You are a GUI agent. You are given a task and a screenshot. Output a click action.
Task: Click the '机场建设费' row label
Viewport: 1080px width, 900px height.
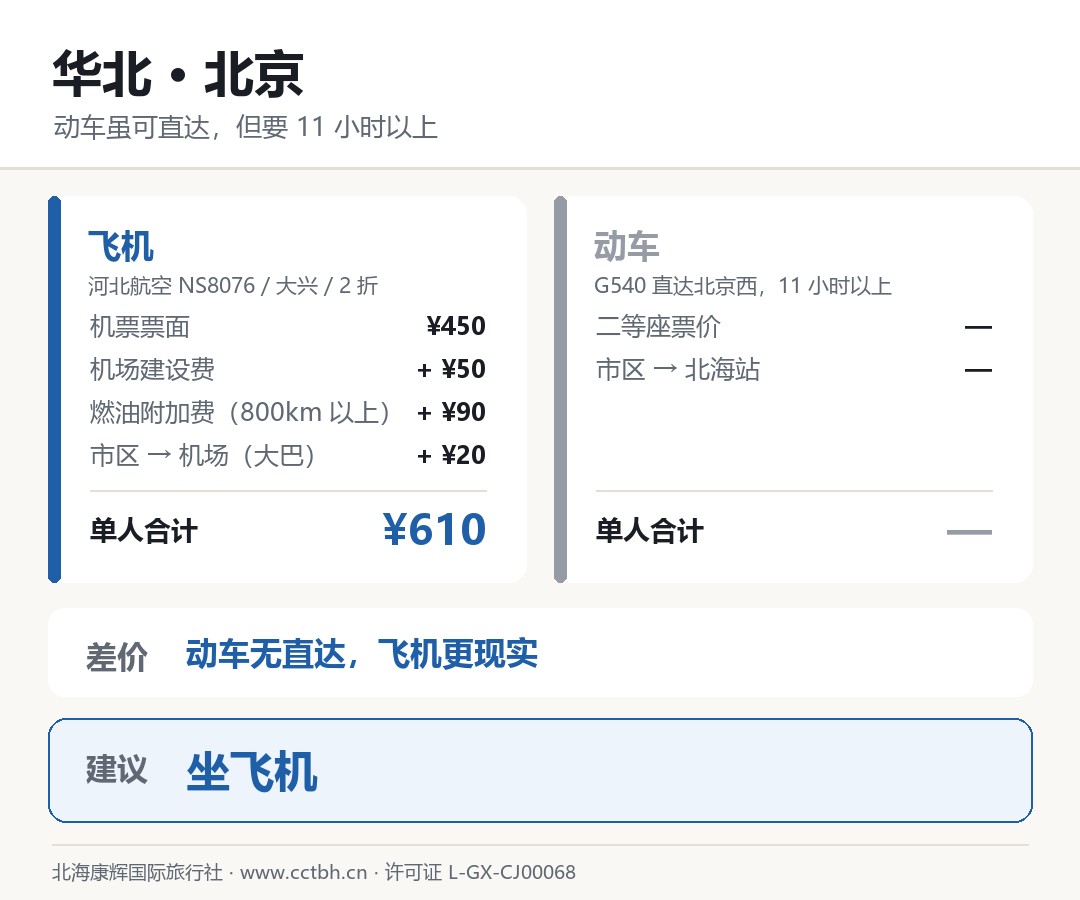click(x=152, y=370)
